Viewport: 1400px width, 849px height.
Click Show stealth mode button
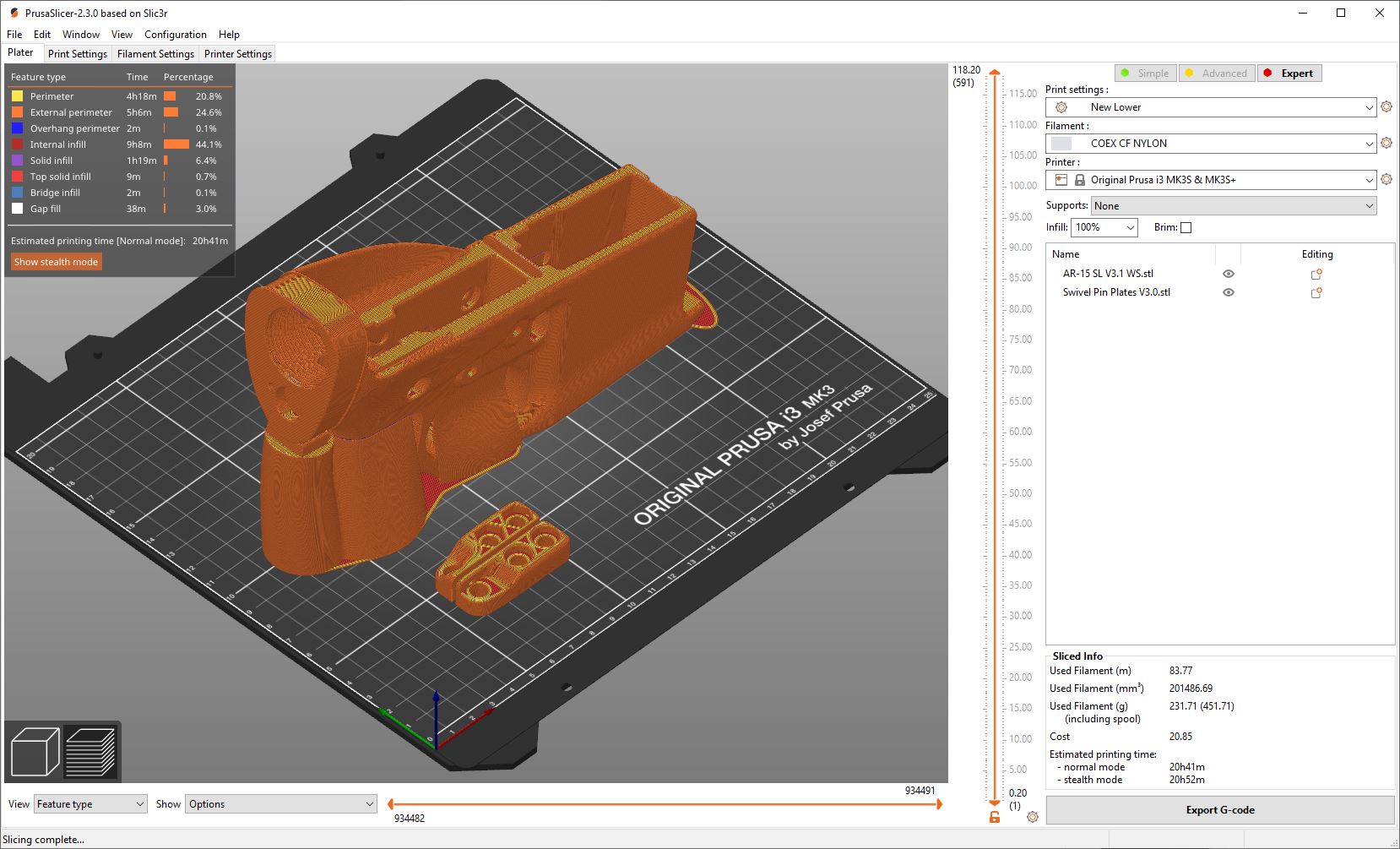[56, 262]
